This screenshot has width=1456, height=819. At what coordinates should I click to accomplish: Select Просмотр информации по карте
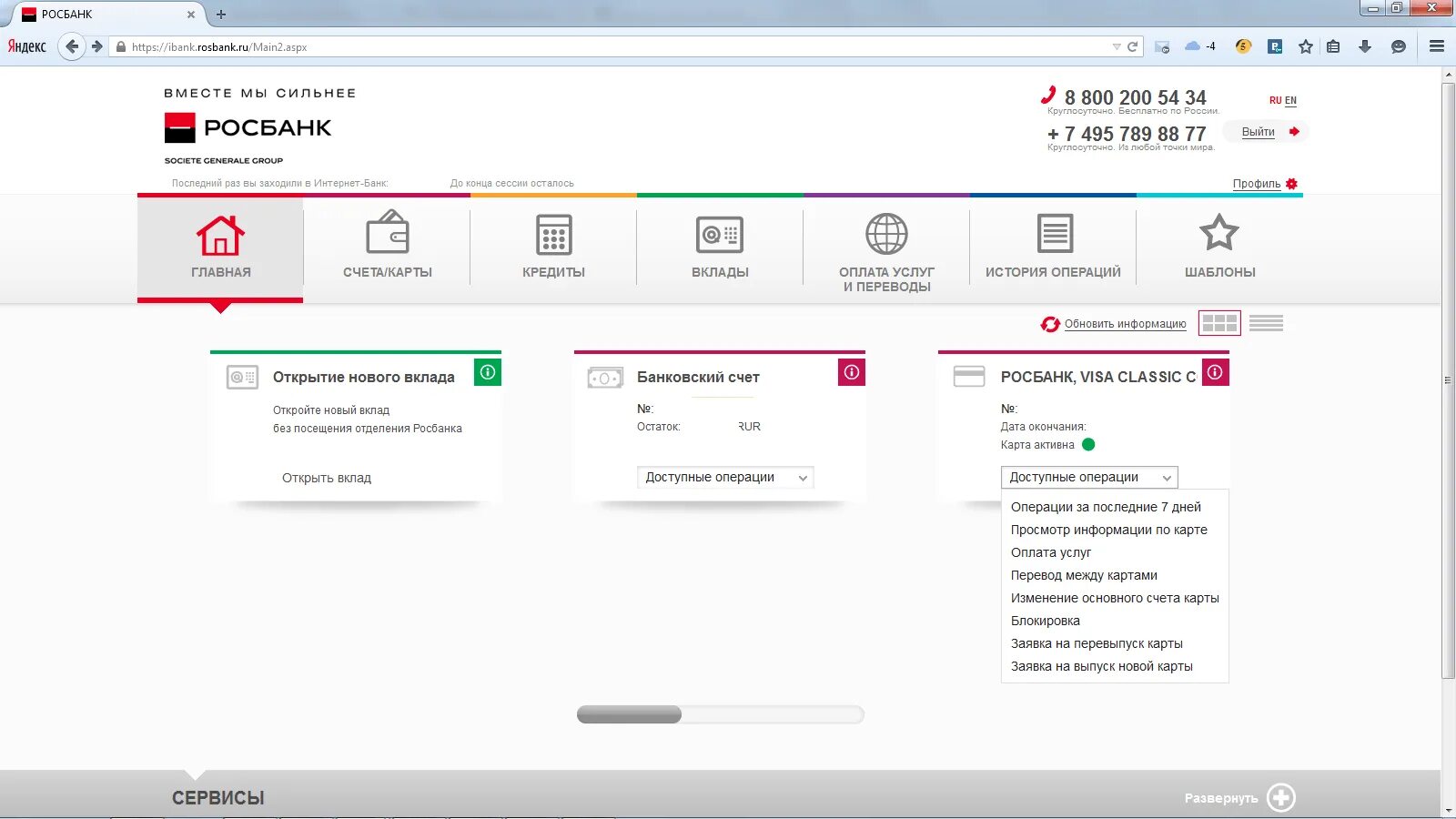click(x=1109, y=530)
